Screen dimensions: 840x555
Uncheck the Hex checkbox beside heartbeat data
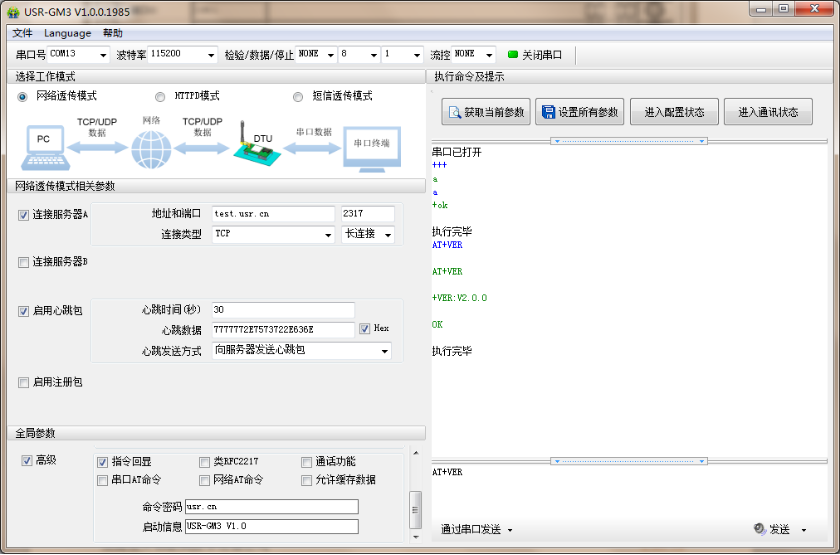366,329
